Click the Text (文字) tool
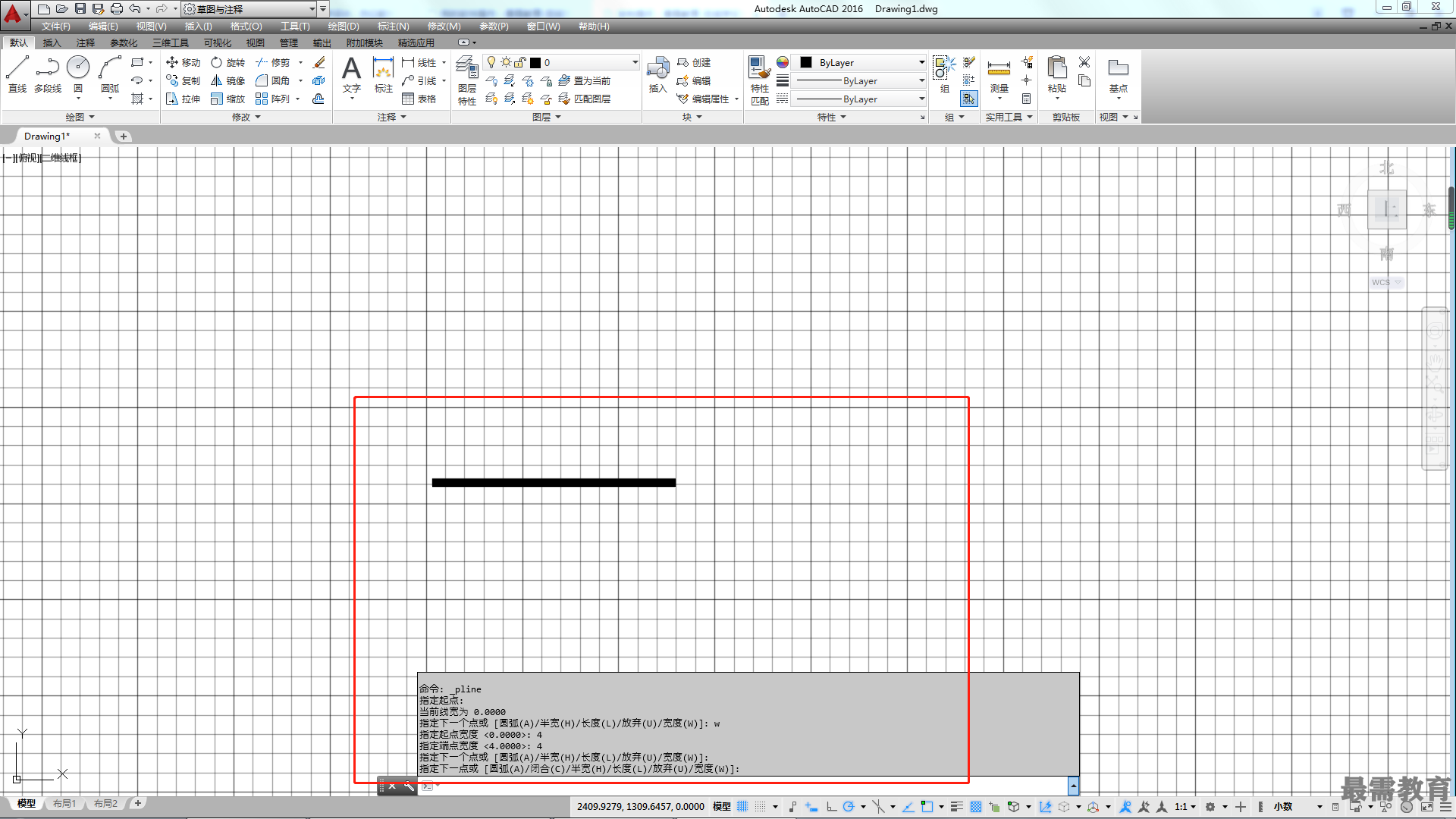Screen dimensions: 1456x819 tap(351, 74)
